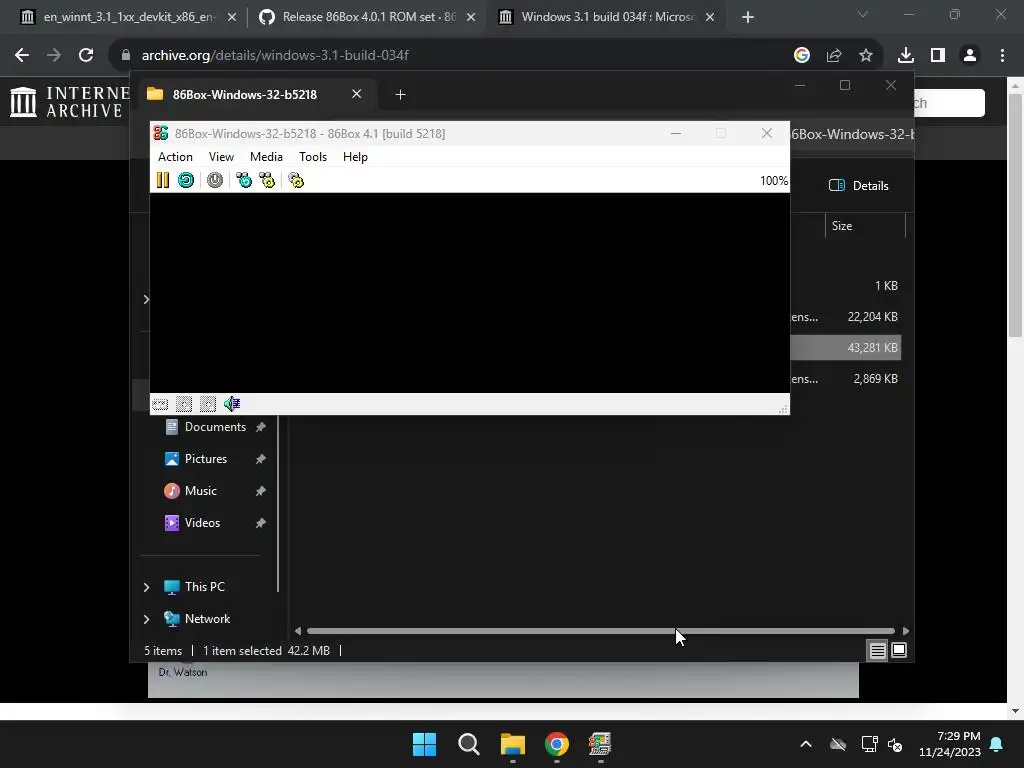Click the Google icon in the address bar
This screenshot has width=1024, height=768.
click(x=802, y=56)
